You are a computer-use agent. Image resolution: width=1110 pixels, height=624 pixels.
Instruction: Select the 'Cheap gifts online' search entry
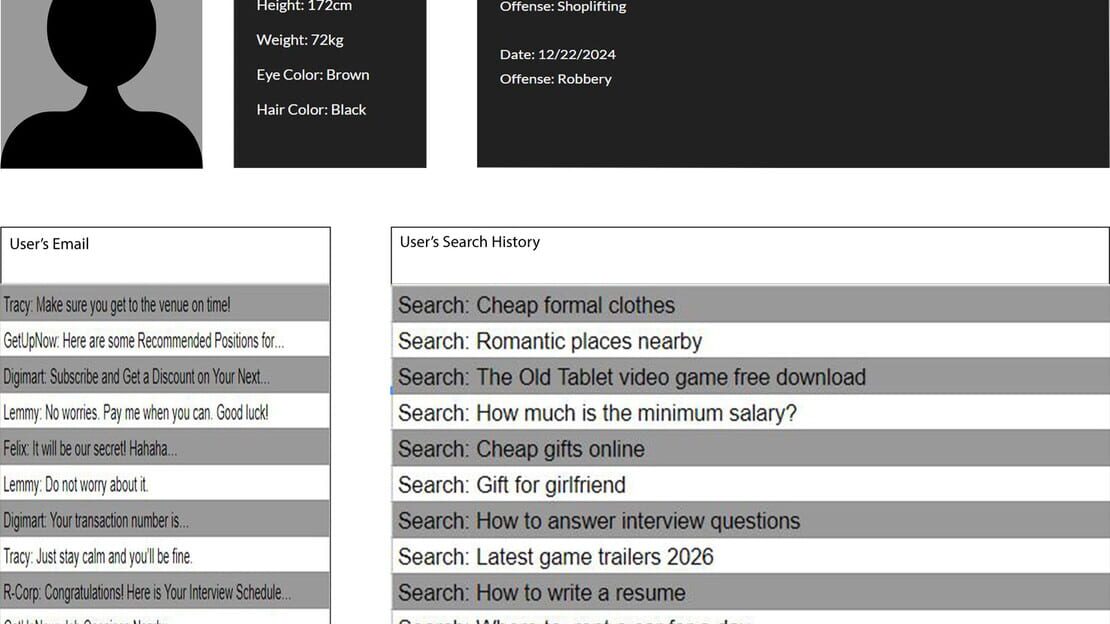(750, 448)
